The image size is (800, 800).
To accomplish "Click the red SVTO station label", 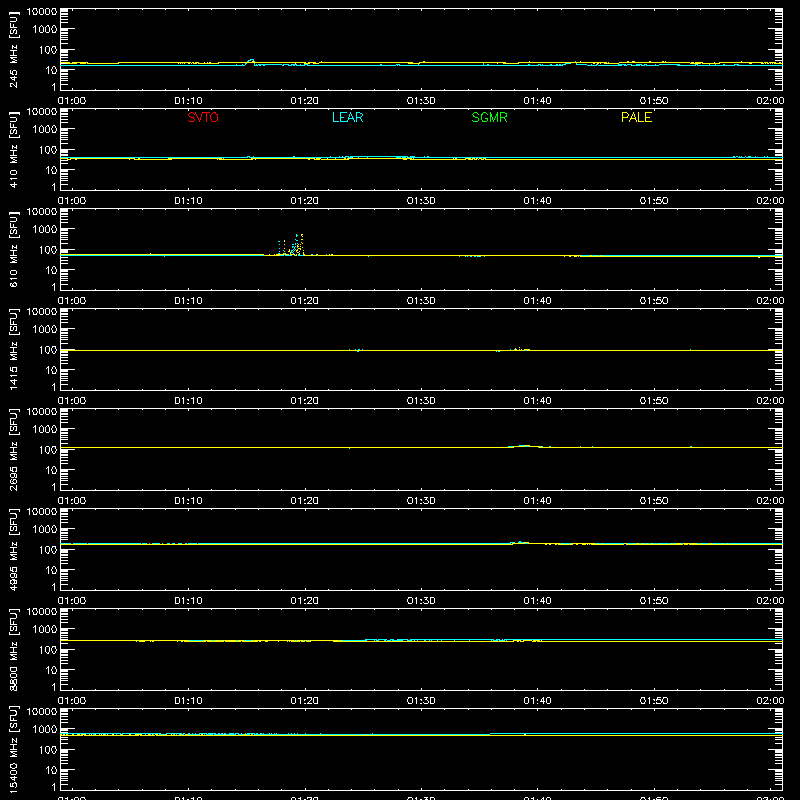I will pos(203,117).
